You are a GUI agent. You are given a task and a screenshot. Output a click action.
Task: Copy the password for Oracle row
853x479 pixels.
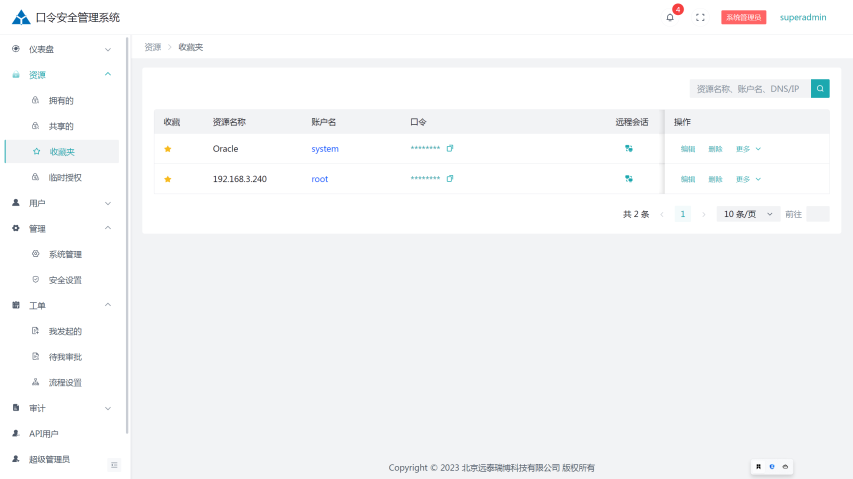coord(450,149)
